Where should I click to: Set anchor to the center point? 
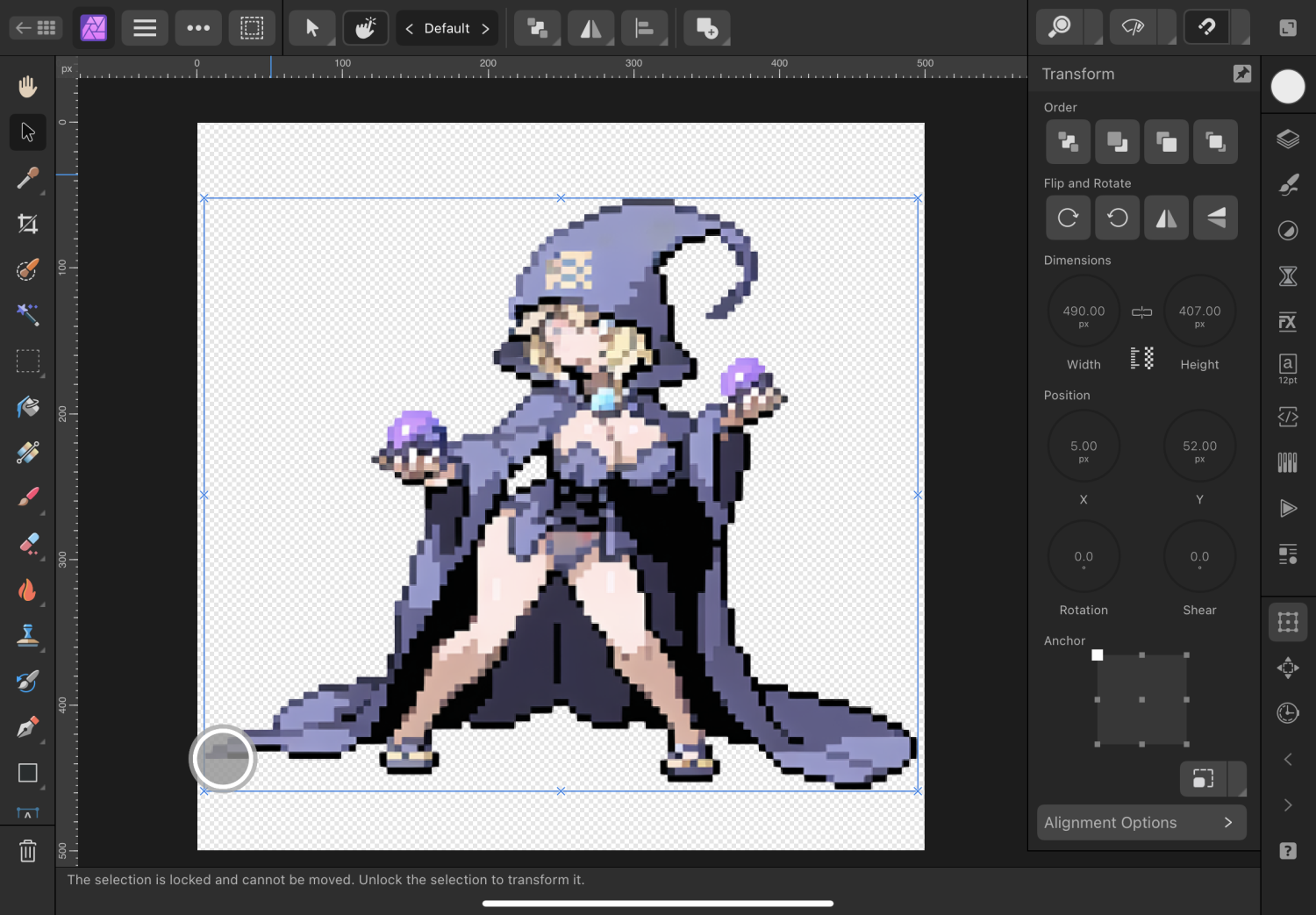point(1141,699)
